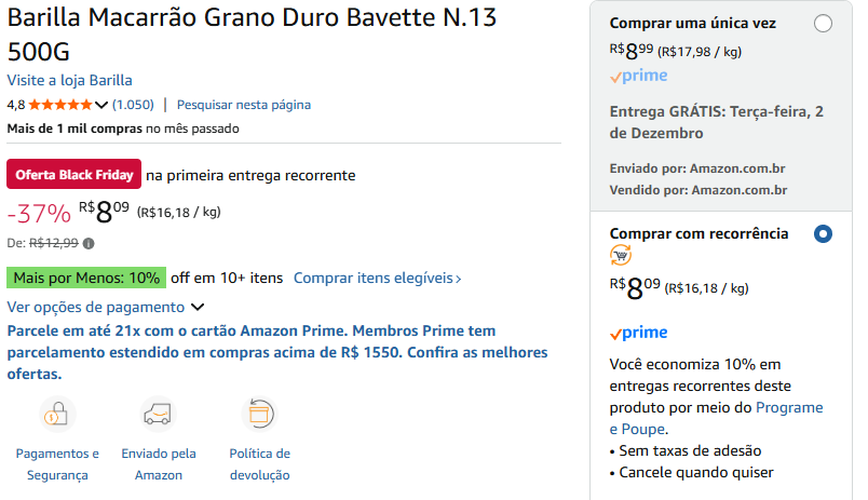
Task: Open Visite a loja Barilla link
Action: point(70,80)
